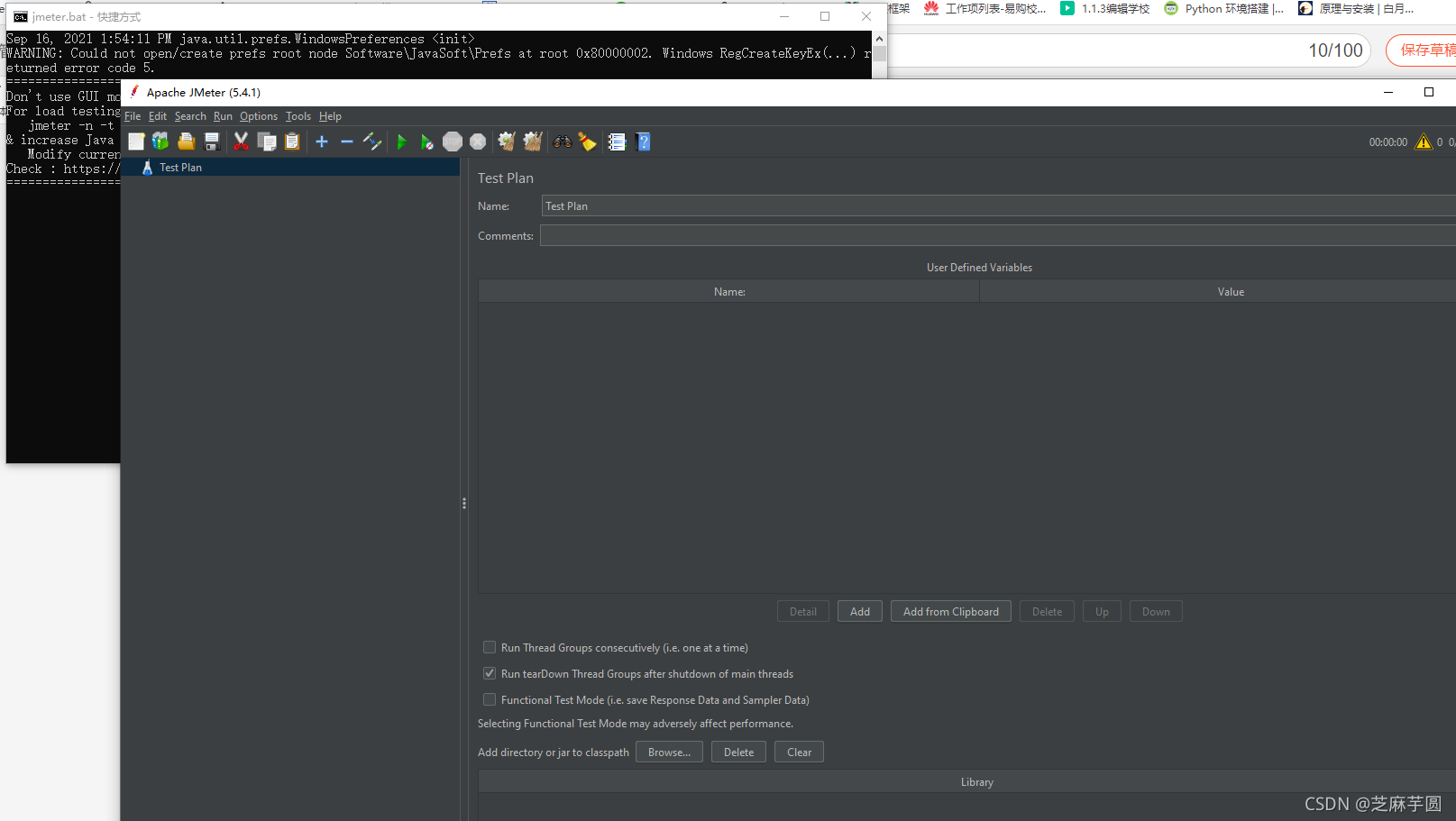Click the Help question mark icon

coord(643,141)
